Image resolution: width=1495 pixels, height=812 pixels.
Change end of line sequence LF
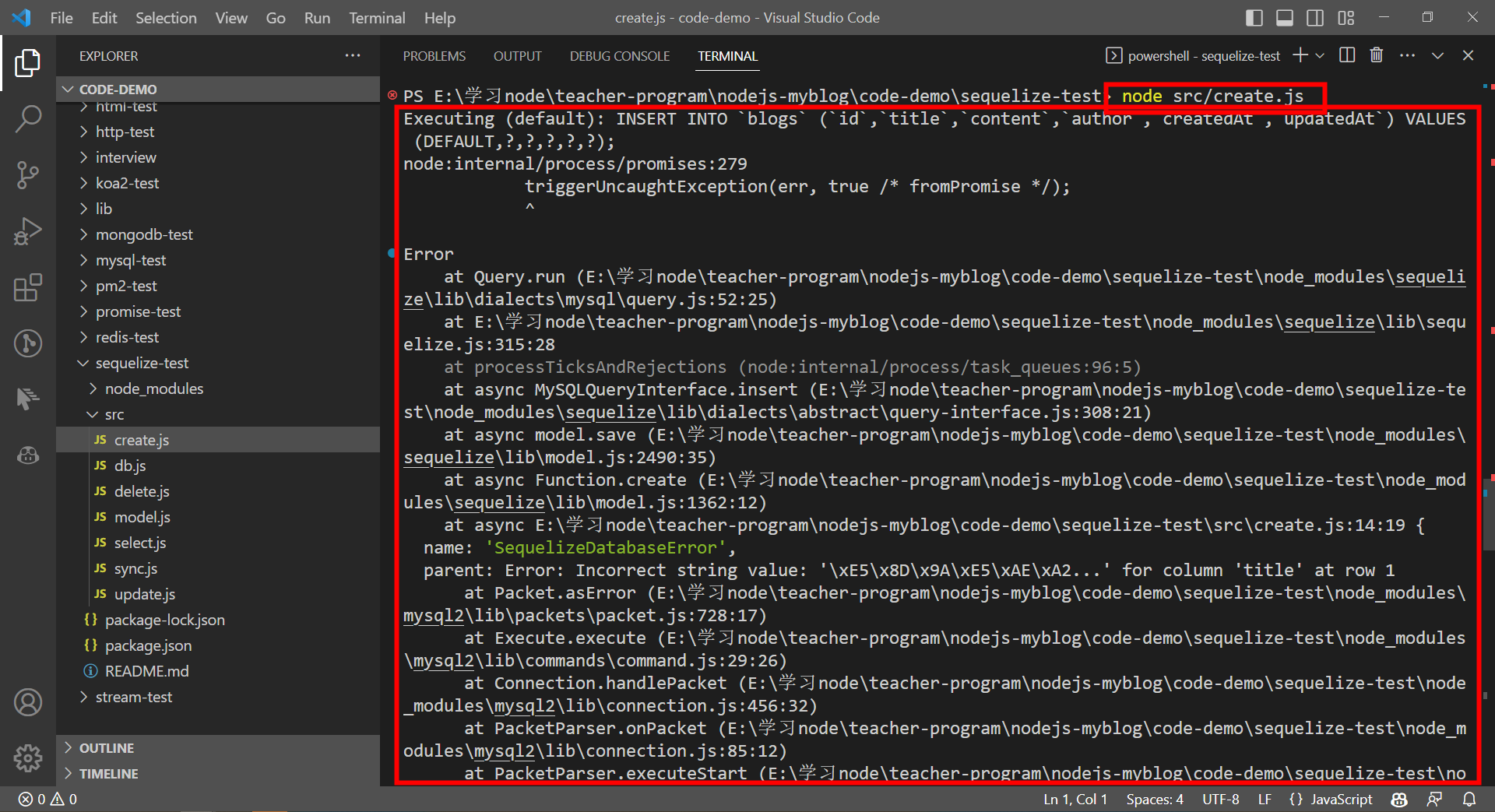(x=1265, y=800)
